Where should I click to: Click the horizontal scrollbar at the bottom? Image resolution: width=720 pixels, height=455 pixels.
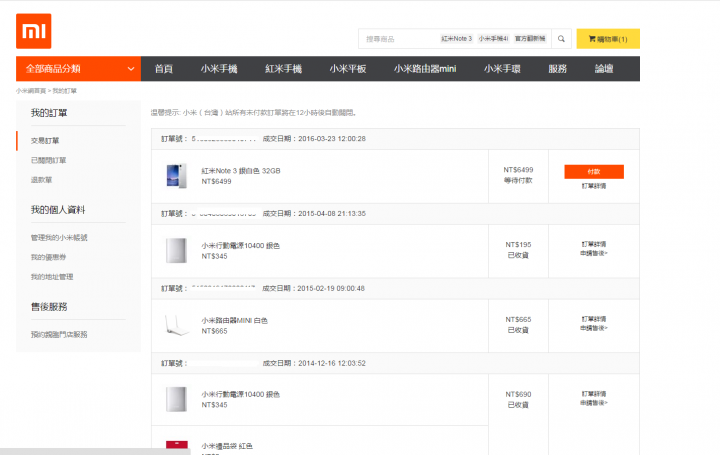tap(95, 452)
